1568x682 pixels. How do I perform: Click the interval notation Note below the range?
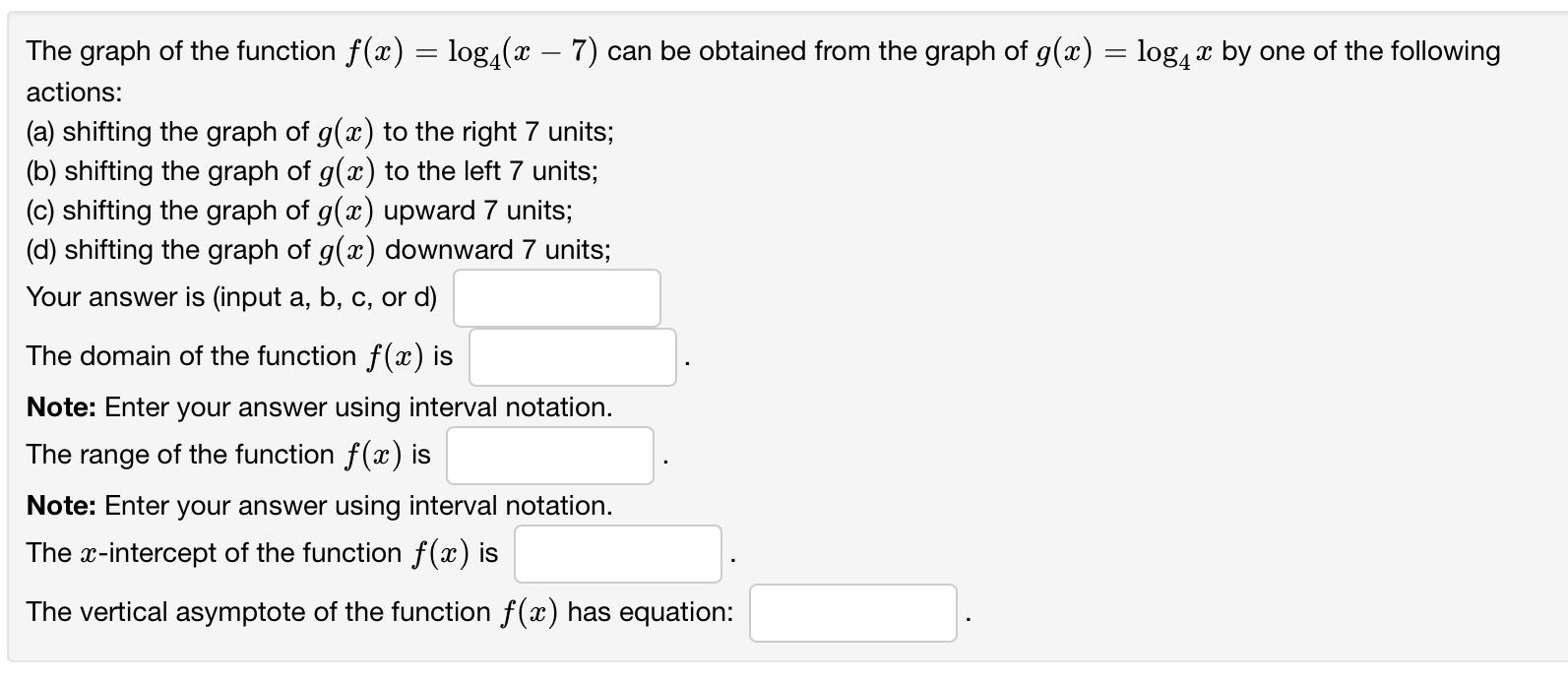(320, 506)
